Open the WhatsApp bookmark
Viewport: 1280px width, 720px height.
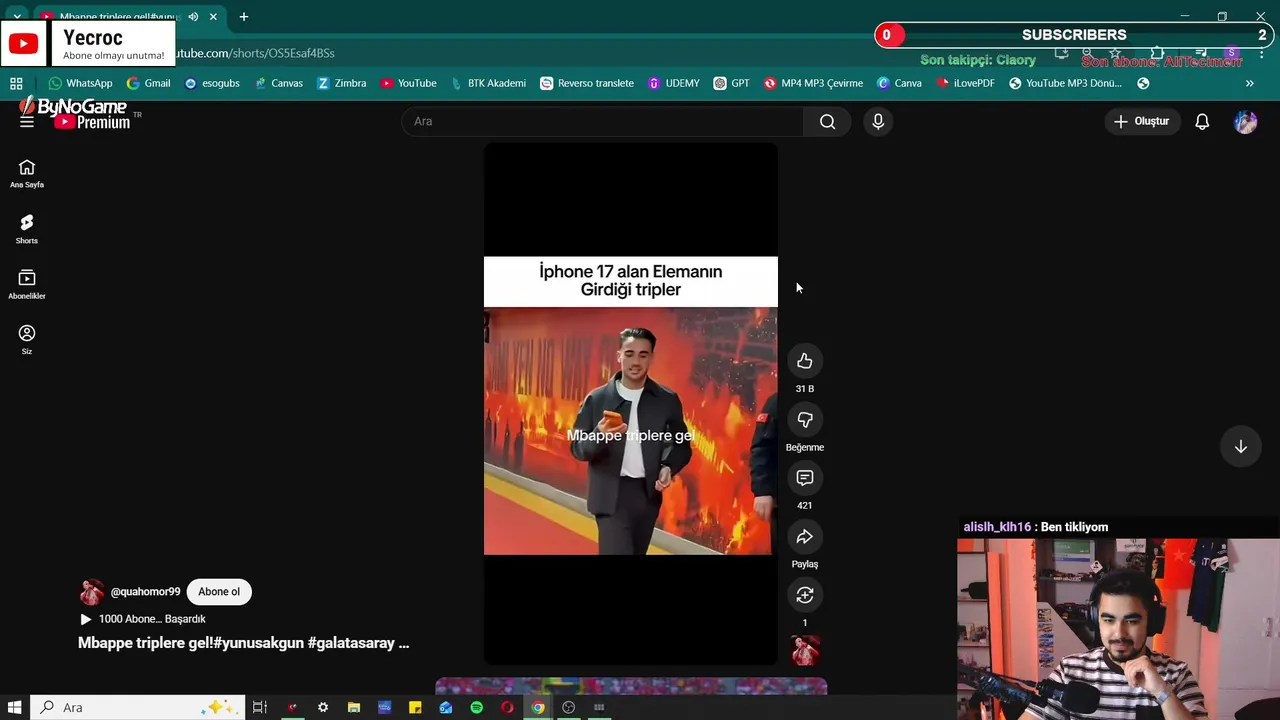[x=80, y=83]
